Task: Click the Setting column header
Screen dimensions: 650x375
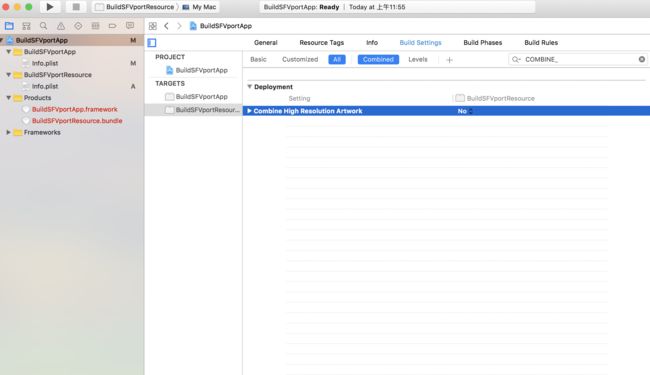Action: coord(299,99)
